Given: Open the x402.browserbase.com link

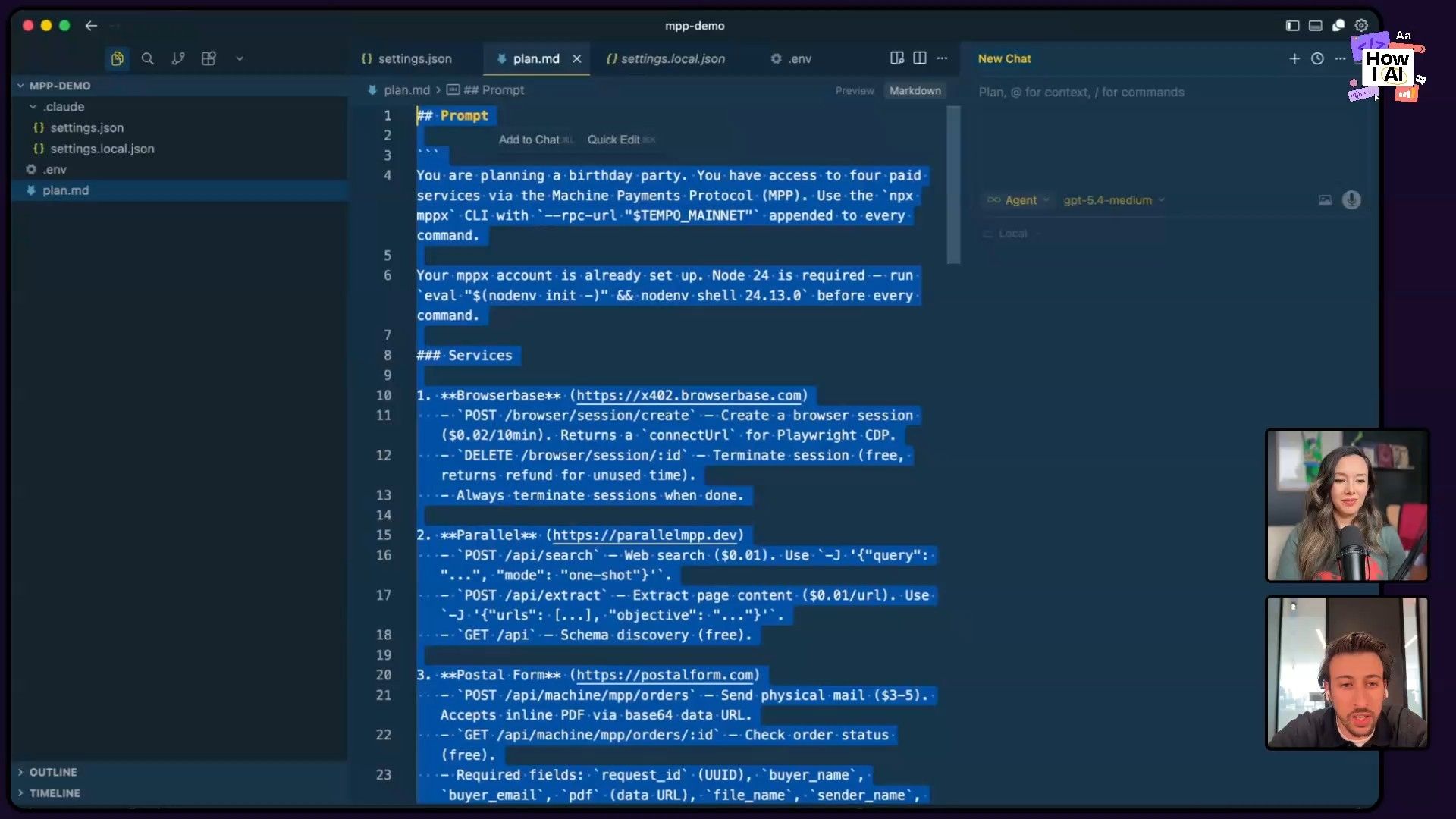Looking at the screenshot, I should (x=689, y=396).
